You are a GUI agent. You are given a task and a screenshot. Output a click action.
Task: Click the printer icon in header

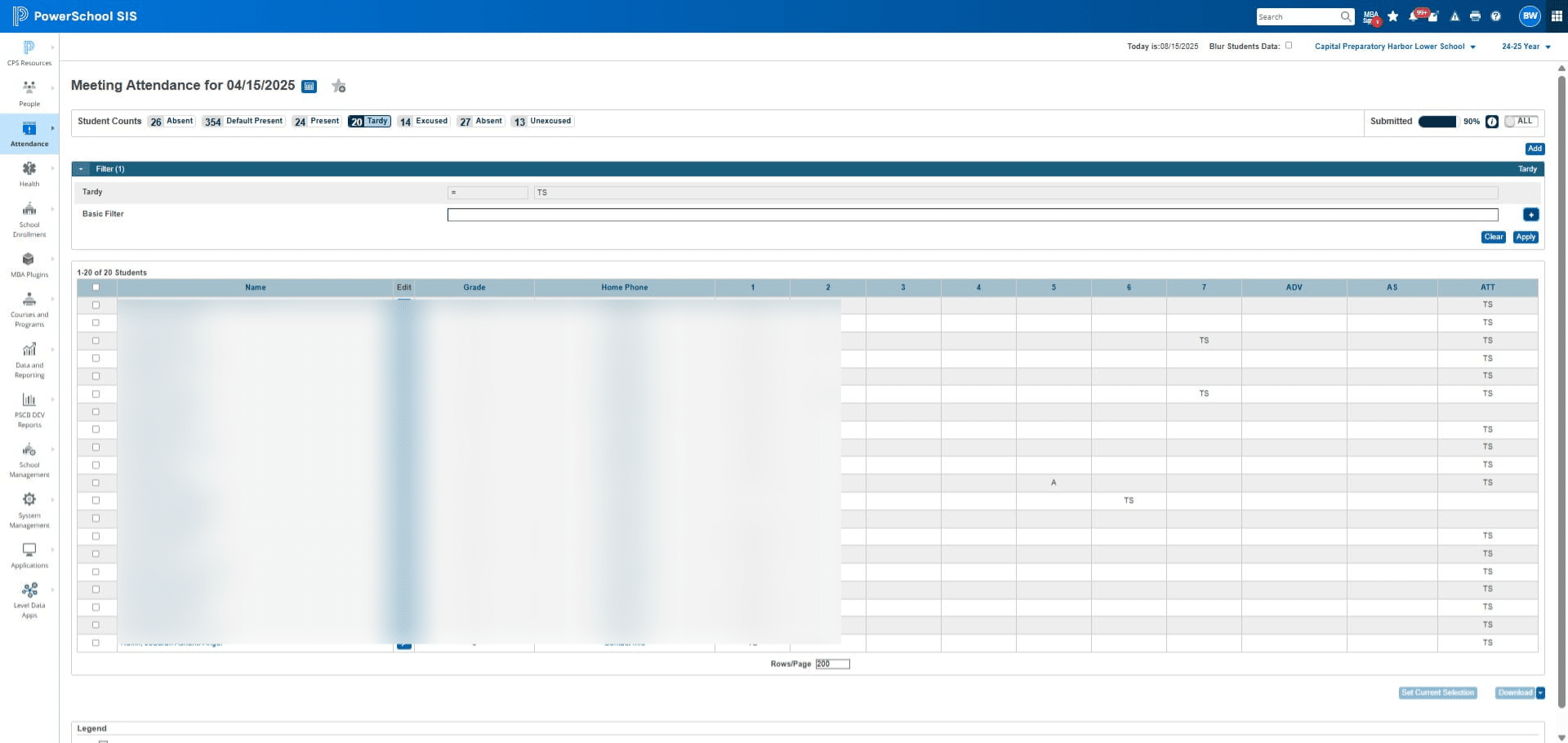point(1475,16)
